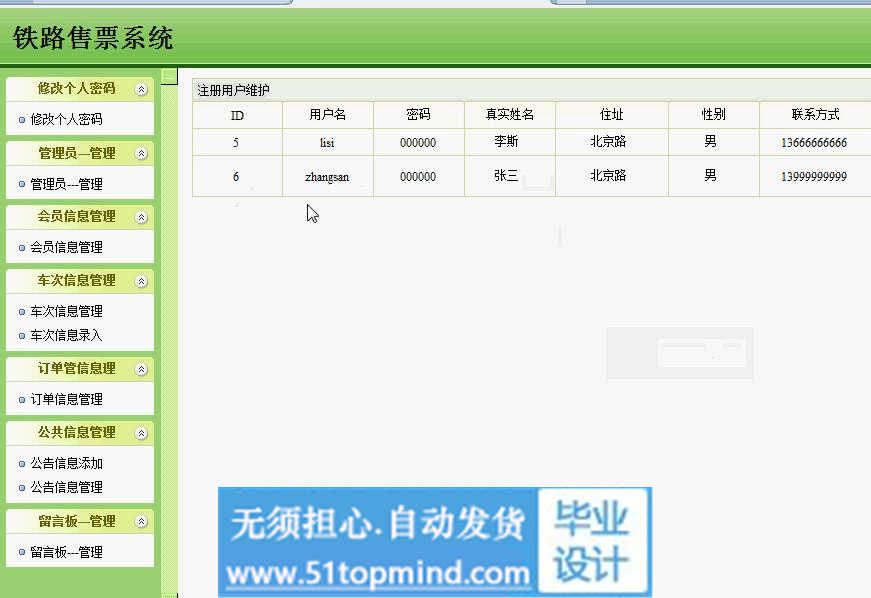Screen dimensions: 871x598
Task: Select the 住址 column header
Action: coord(612,115)
